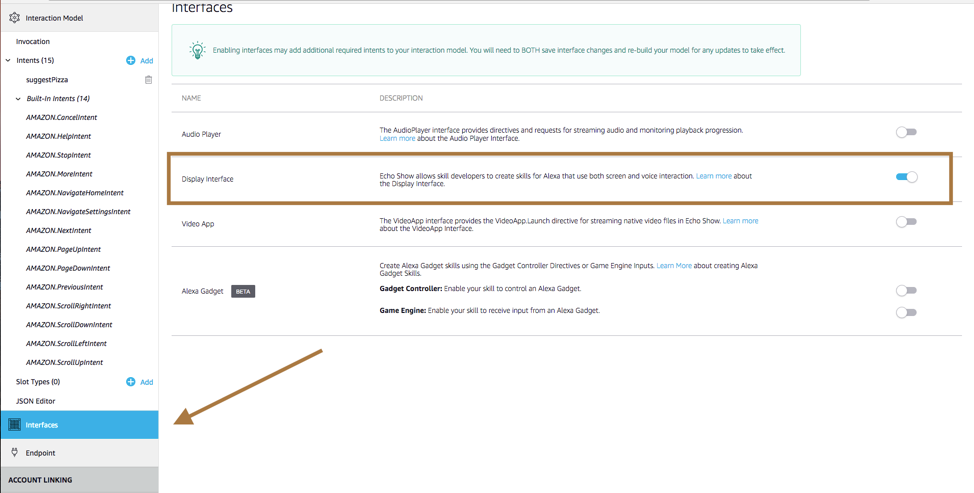The width and height of the screenshot is (974, 493).
Task: Delete suggestPizza using the trash icon
Action: pyautogui.click(x=148, y=79)
